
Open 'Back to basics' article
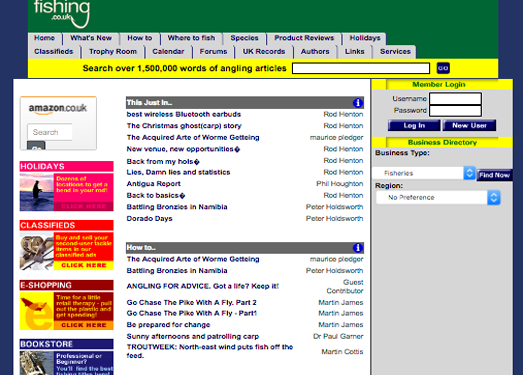point(155,196)
